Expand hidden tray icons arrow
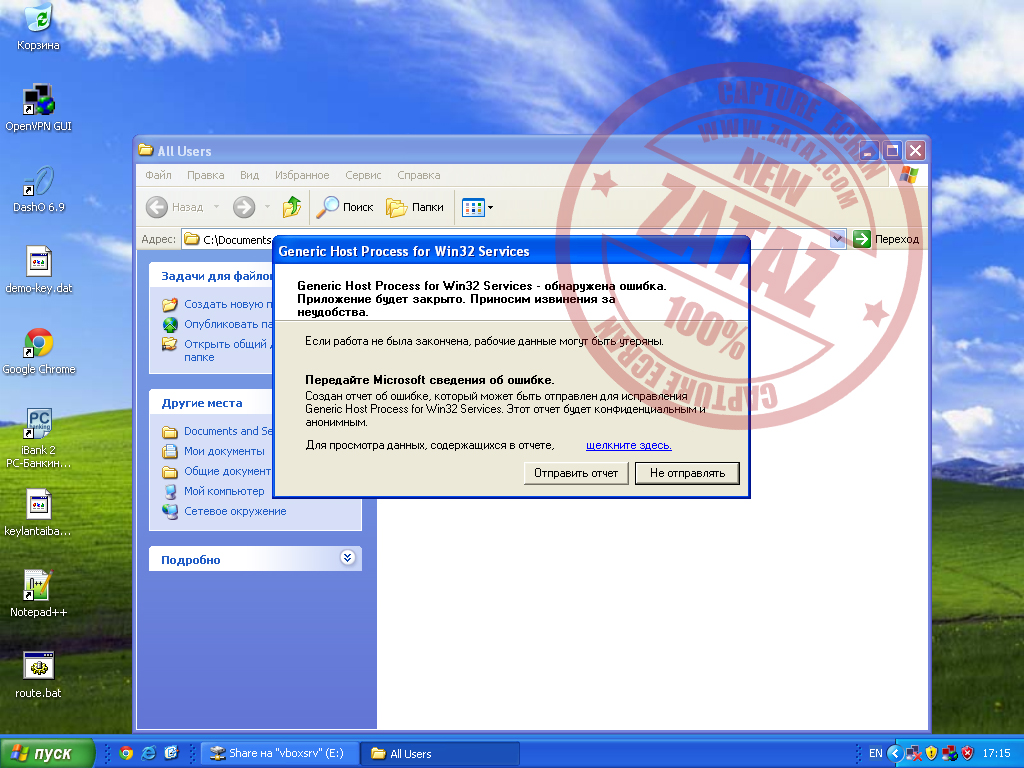The image size is (1024, 768). click(x=895, y=754)
